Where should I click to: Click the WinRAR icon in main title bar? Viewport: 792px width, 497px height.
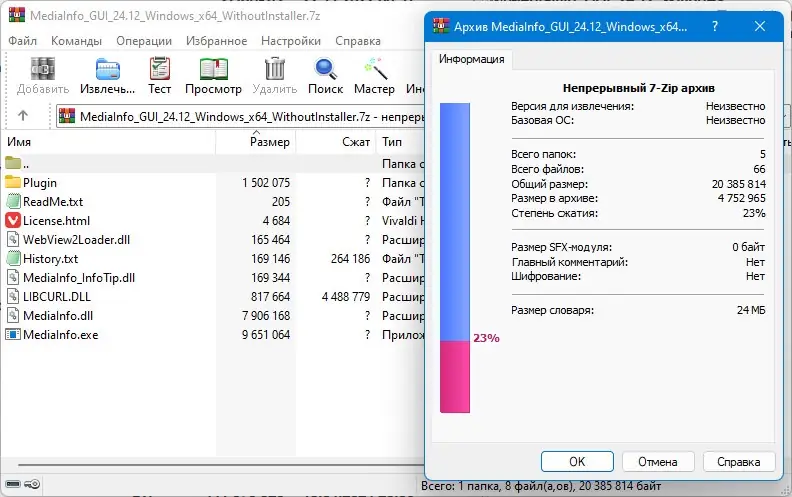(x=17, y=15)
